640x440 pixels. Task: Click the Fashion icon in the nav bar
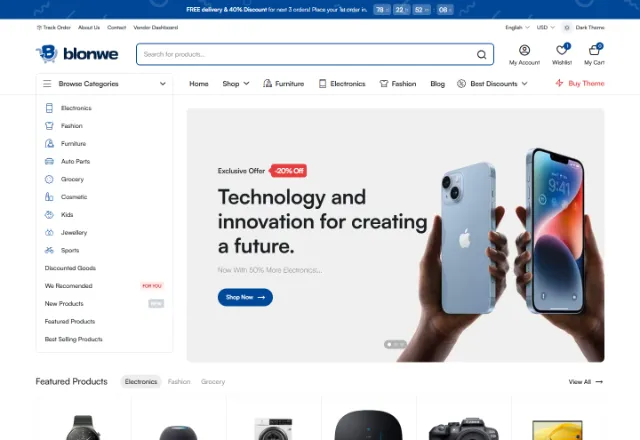tap(384, 84)
